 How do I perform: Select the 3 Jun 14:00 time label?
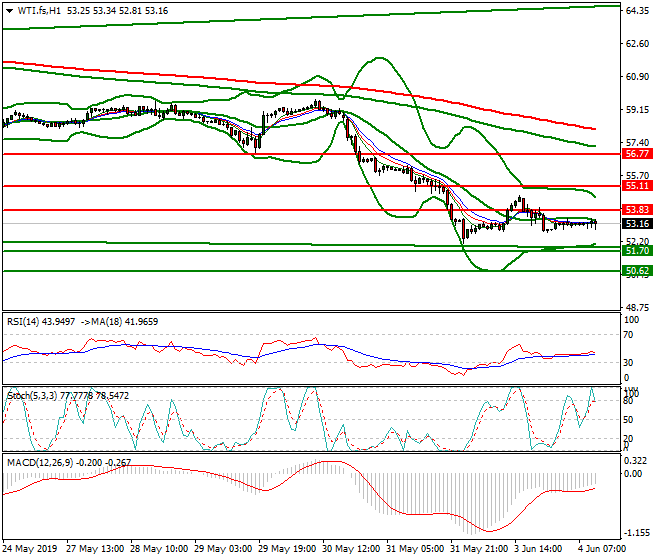(539, 549)
